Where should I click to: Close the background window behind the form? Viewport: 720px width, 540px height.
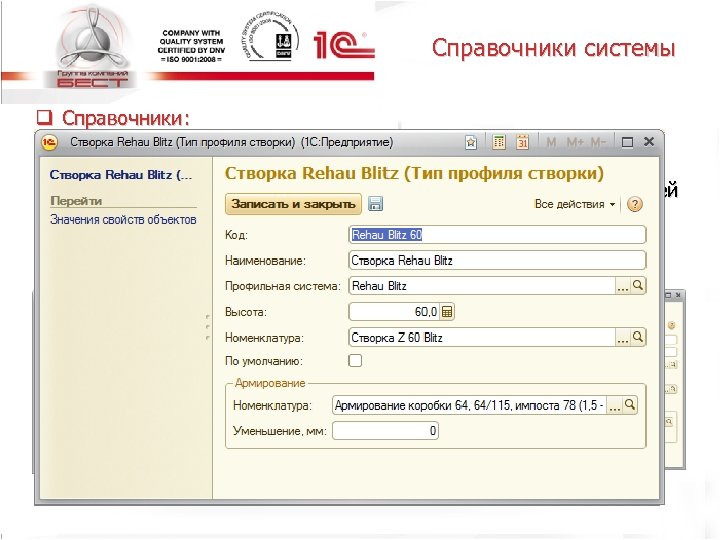[x=678, y=295]
